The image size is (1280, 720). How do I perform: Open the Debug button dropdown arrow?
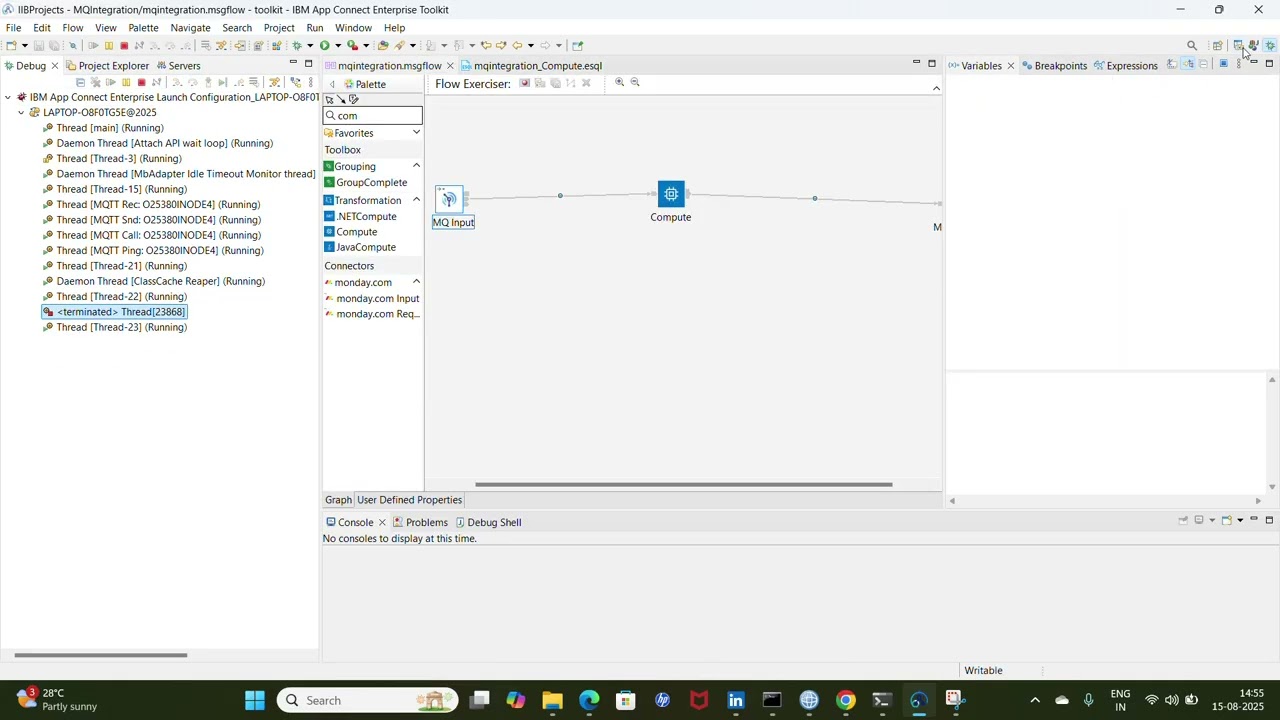(309, 46)
